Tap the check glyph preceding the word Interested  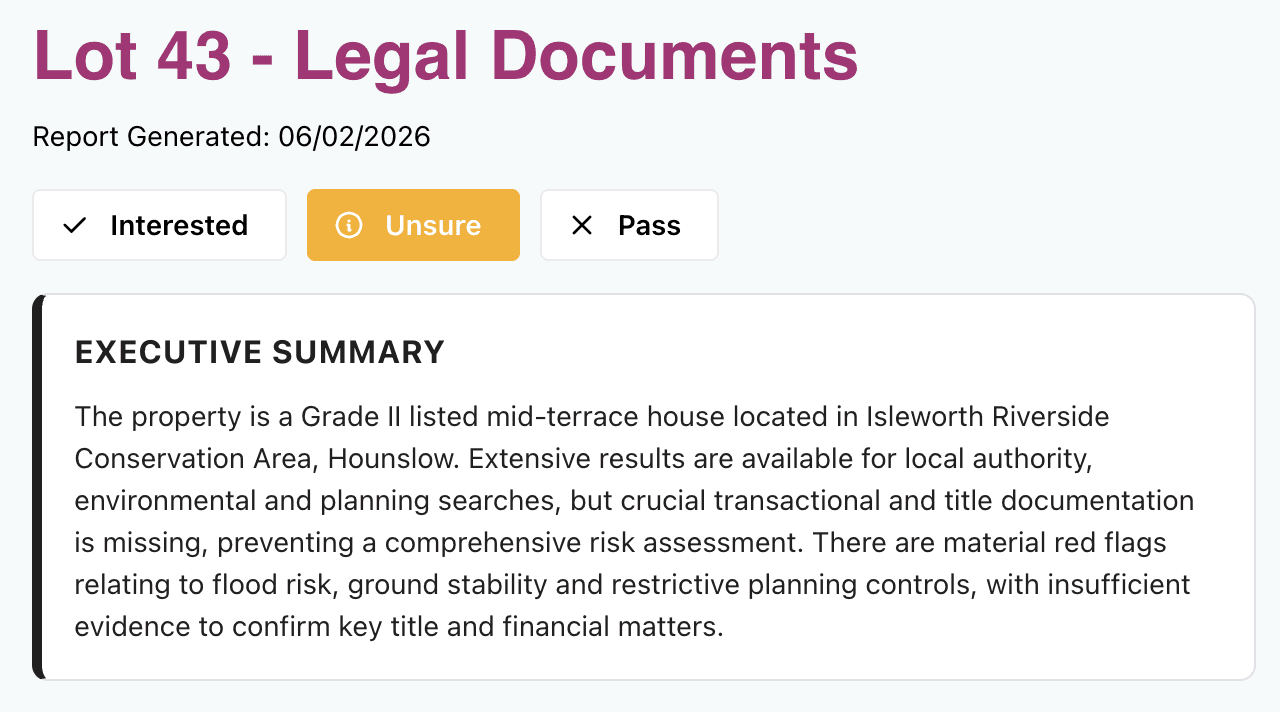pos(73,225)
